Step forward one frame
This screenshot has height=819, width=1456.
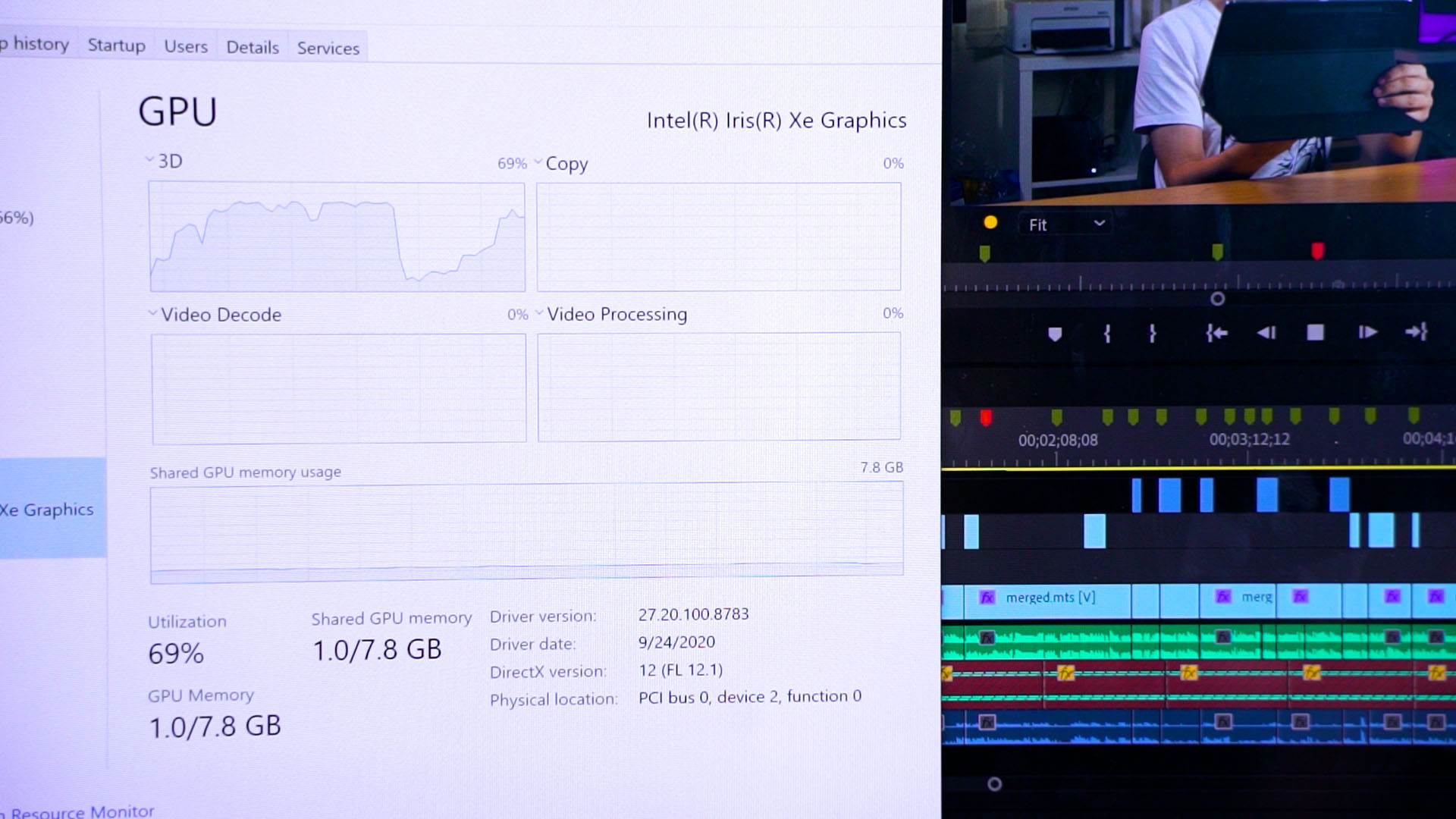point(1367,332)
